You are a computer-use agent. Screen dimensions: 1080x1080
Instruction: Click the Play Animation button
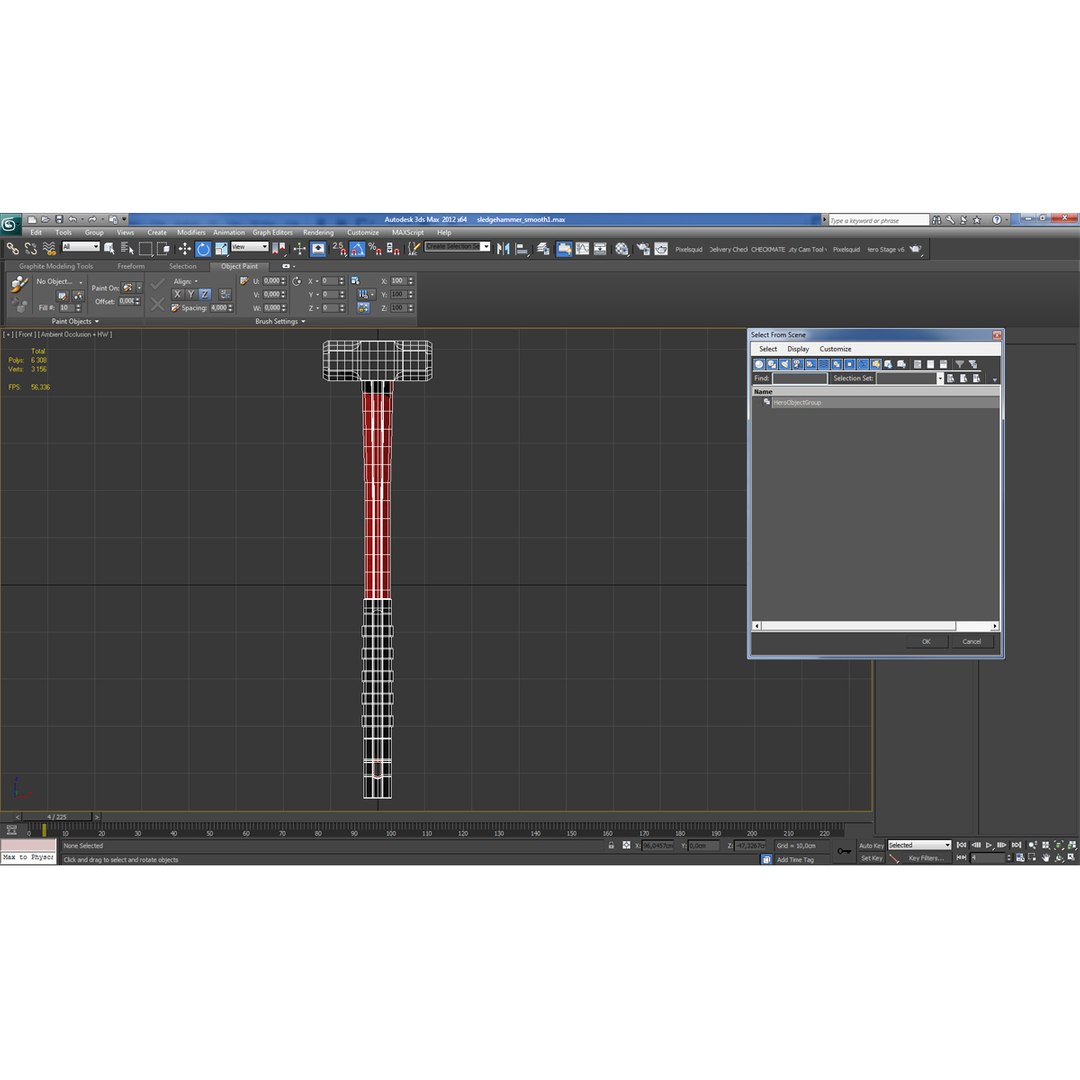pos(989,845)
